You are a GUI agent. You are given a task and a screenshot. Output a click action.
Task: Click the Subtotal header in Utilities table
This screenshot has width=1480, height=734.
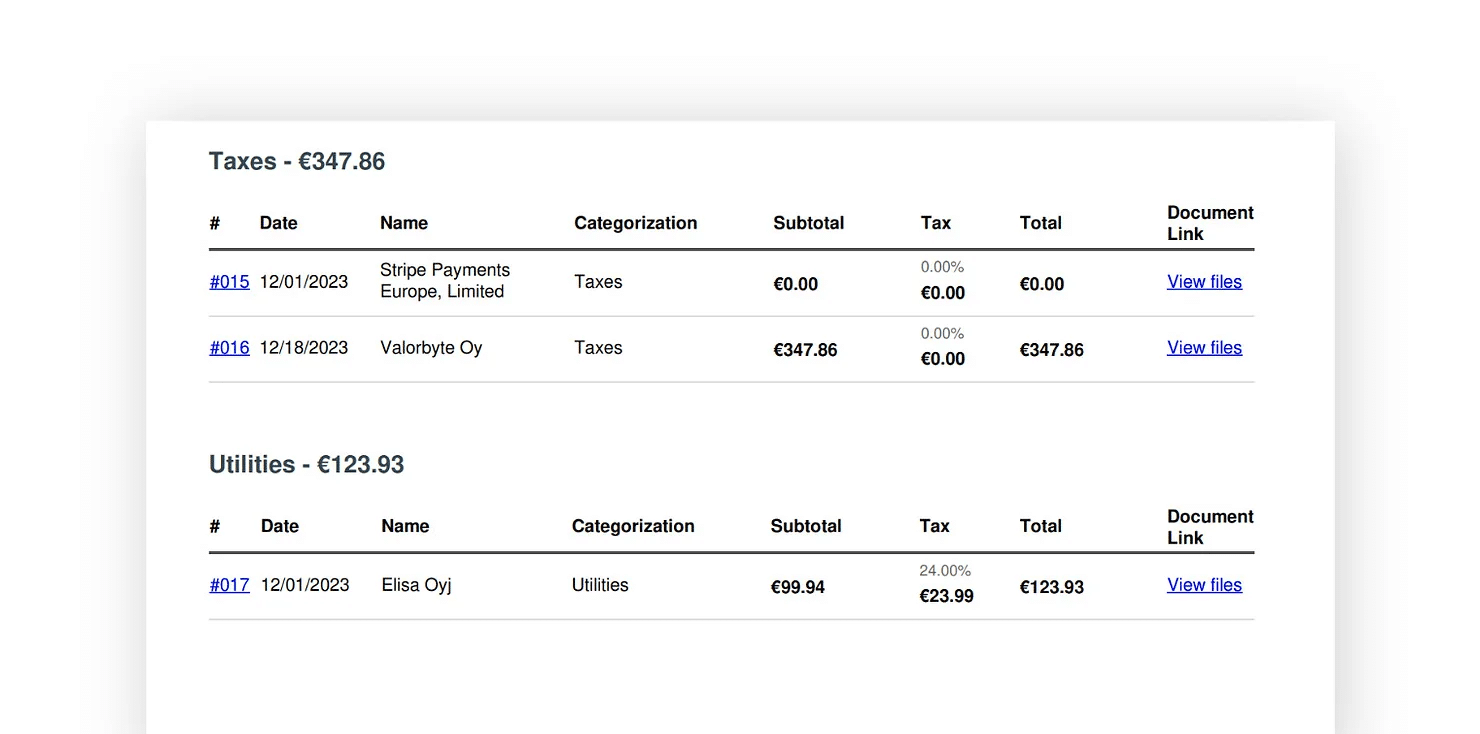(x=806, y=526)
